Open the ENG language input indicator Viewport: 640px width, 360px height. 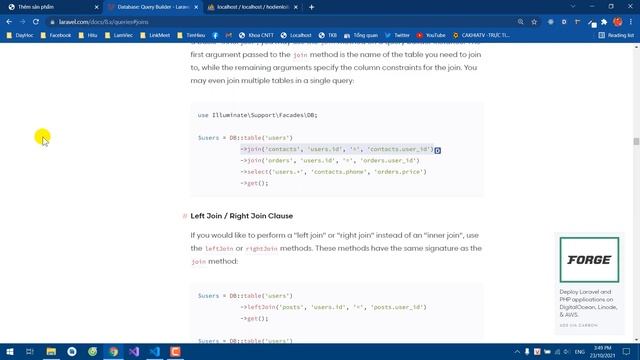point(580,352)
